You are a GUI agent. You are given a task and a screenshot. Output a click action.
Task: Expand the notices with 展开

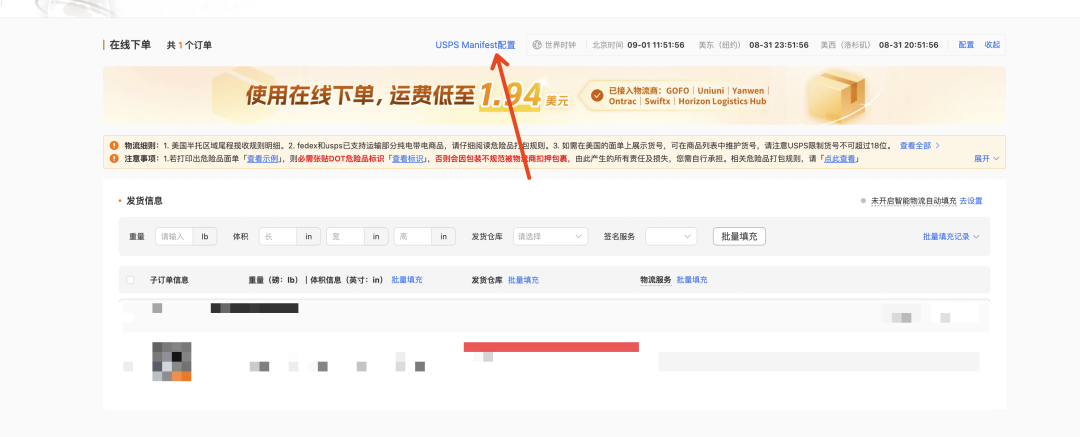(986, 159)
